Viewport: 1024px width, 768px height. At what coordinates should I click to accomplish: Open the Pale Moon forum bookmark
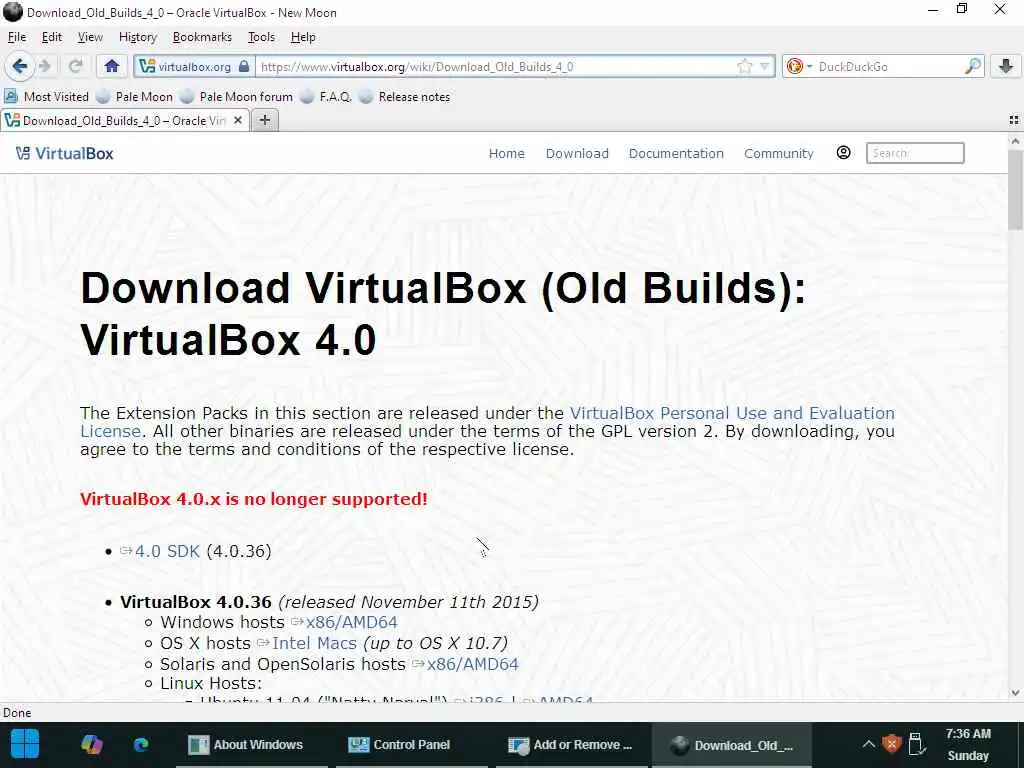click(x=237, y=97)
